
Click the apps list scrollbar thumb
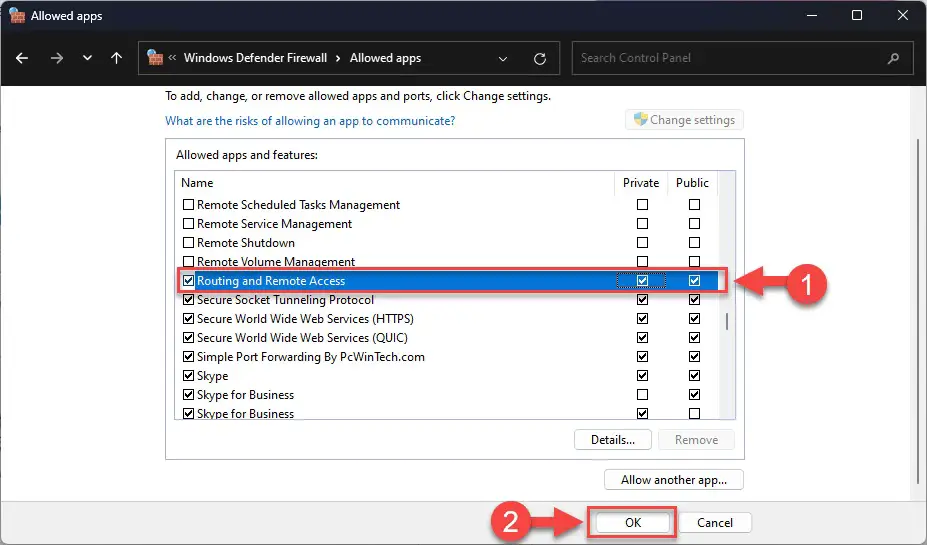[x=727, y=322]
